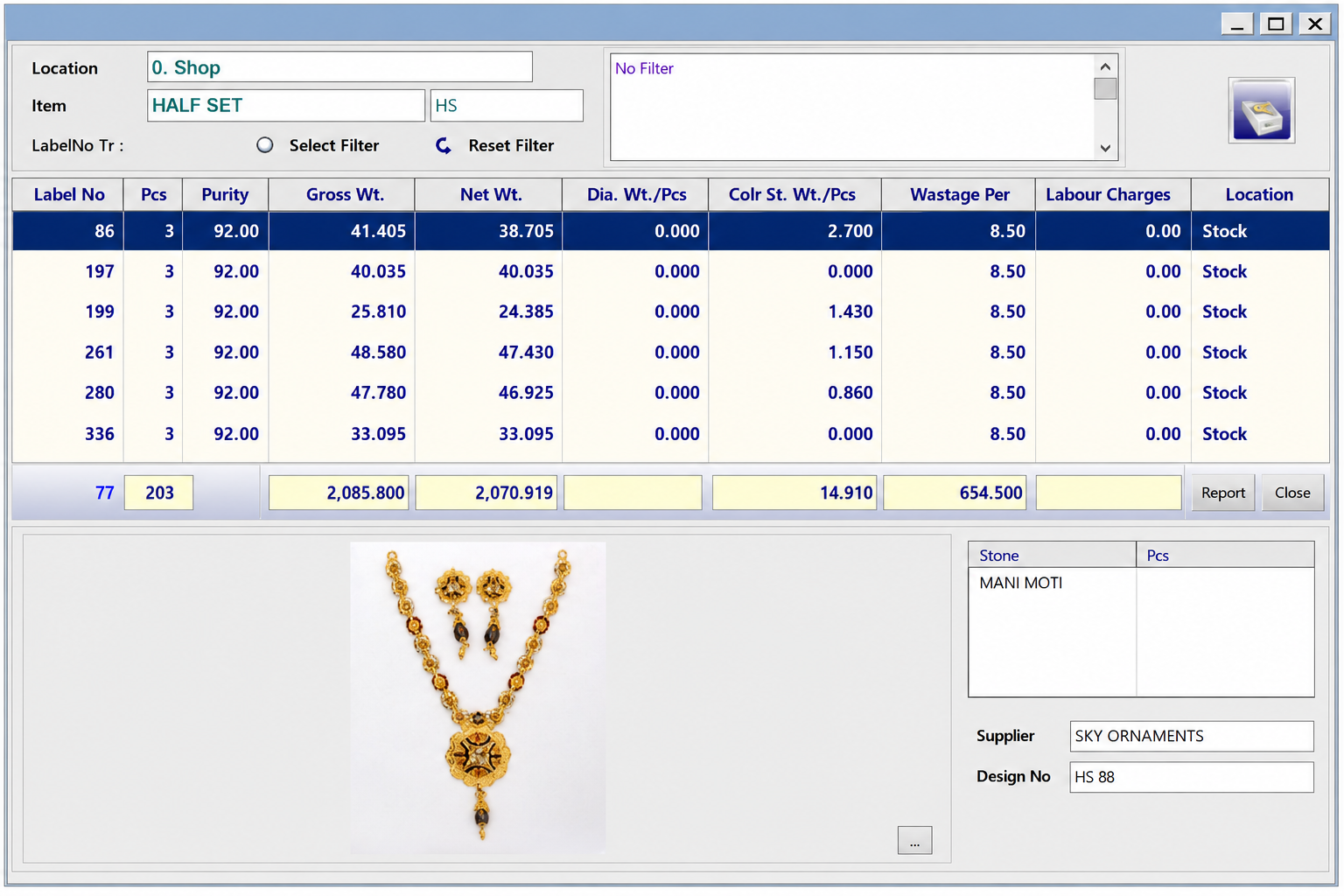
Task: Click the Reset Filter label
Action: click(x=511, y=146)
